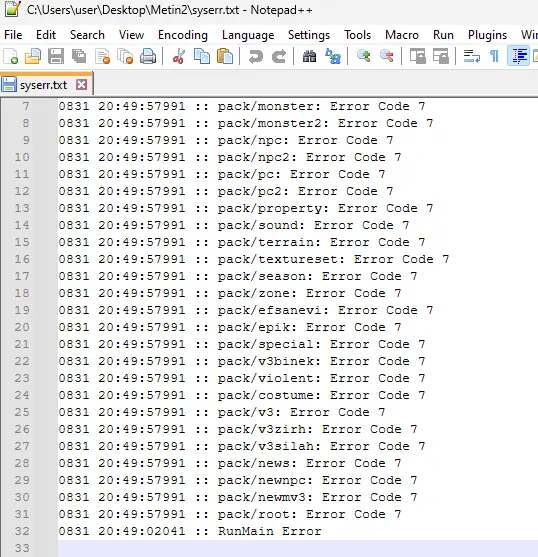Toggle the Word Wrap icon
Screen dimensions: 538x557
472,56
